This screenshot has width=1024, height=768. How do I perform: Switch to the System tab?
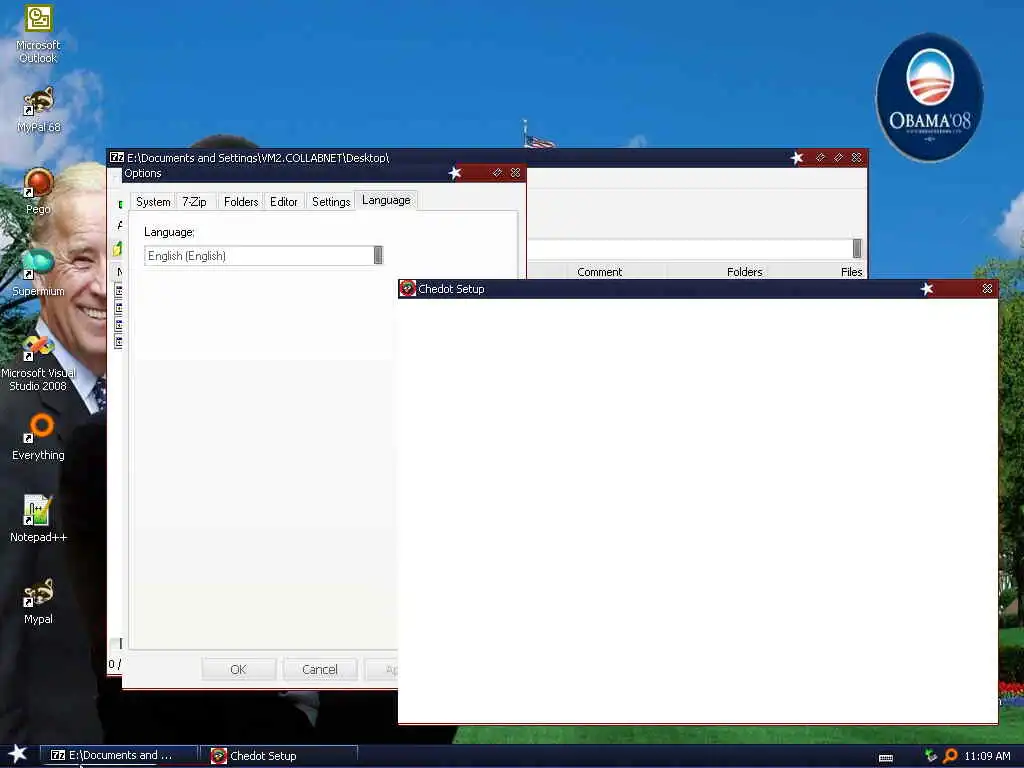pos(153,202)
